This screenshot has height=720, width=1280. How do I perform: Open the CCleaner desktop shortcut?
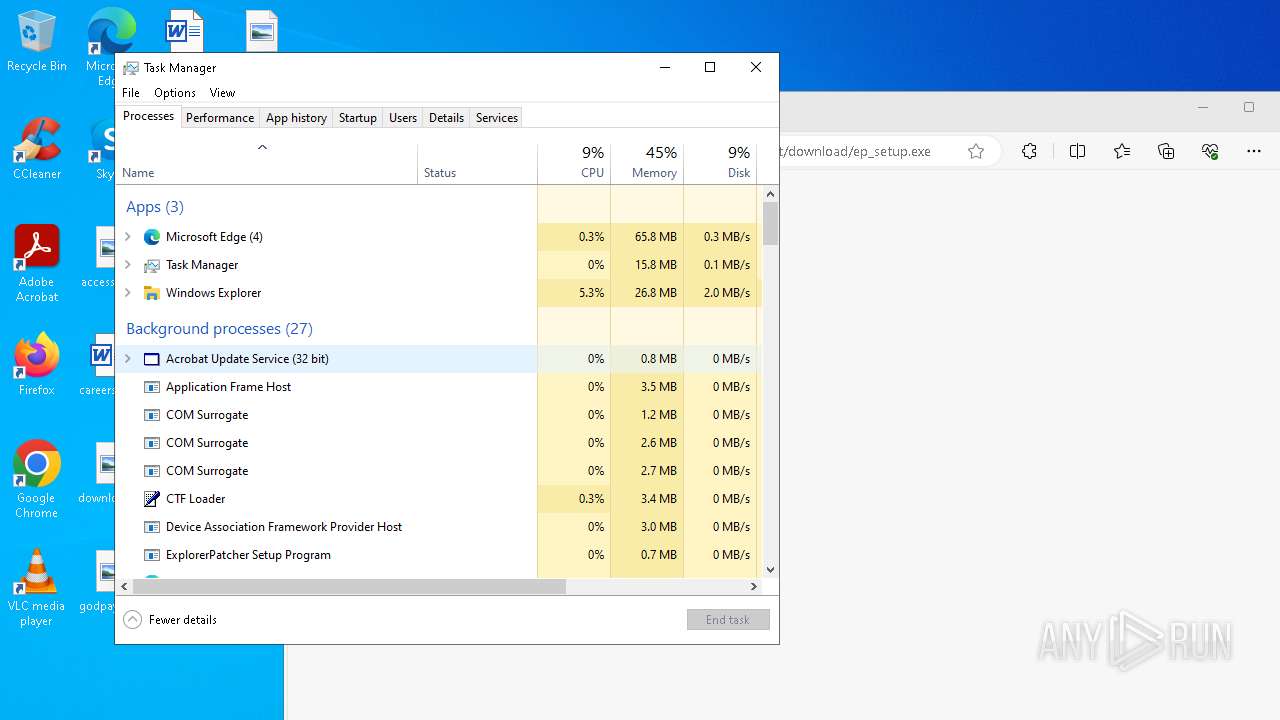tap(36, 149)
